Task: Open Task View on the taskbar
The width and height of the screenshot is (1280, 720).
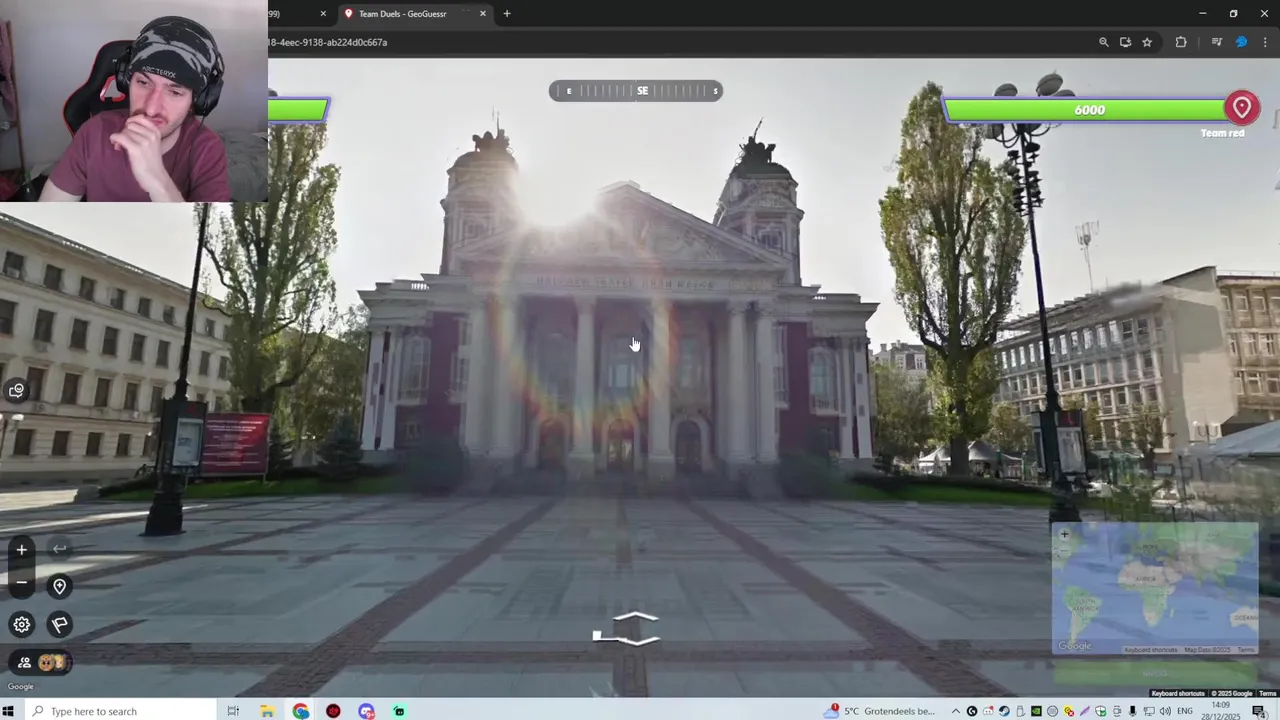Action: (233, 711)
